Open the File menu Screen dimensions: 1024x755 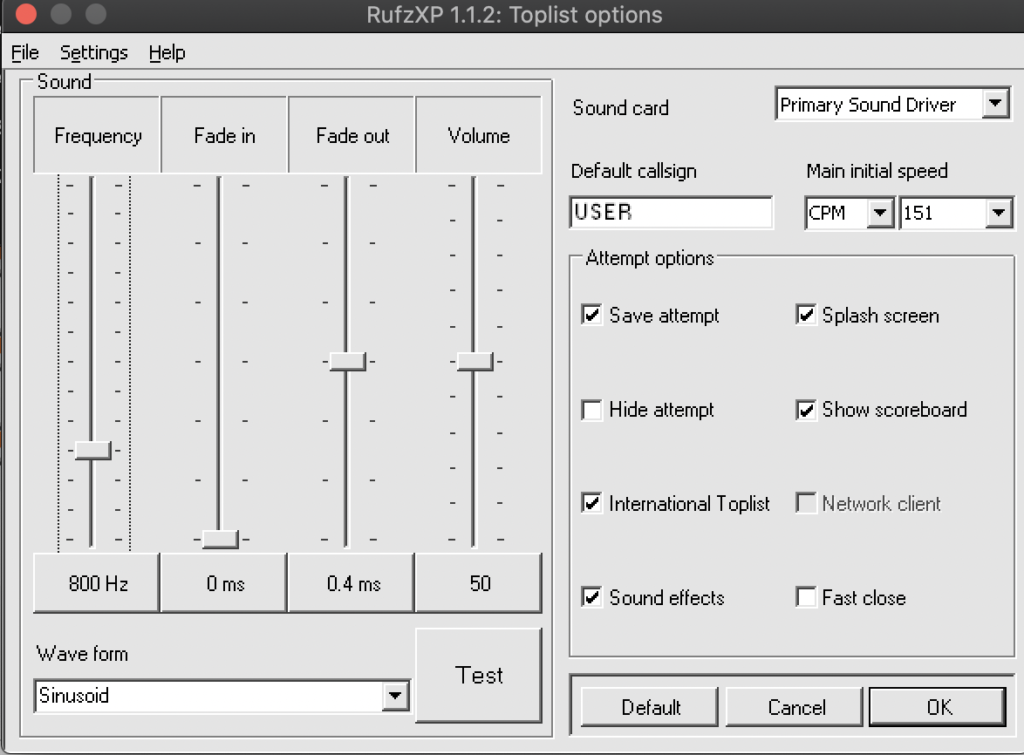(x=25, y=53)
